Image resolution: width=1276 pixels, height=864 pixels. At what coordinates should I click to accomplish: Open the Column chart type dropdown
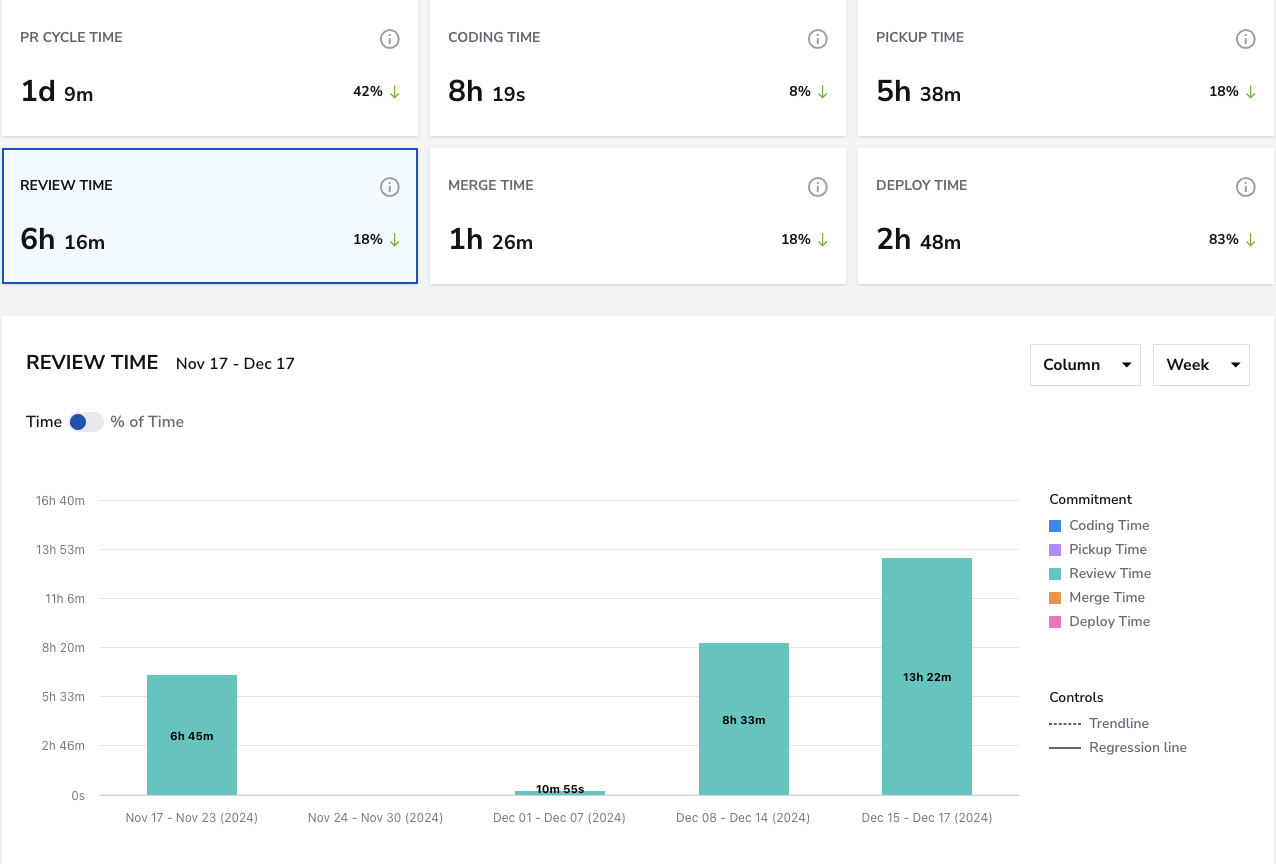point(1085,365)
